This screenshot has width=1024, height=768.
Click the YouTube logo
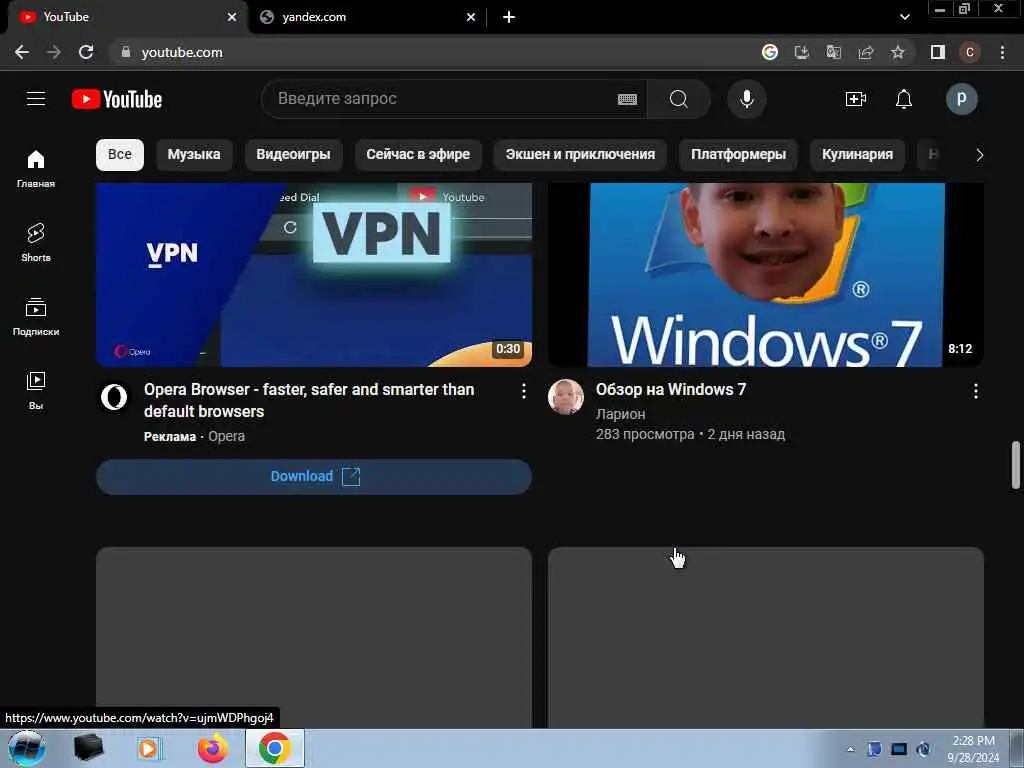pyautogui.click(x=117, y=99)
